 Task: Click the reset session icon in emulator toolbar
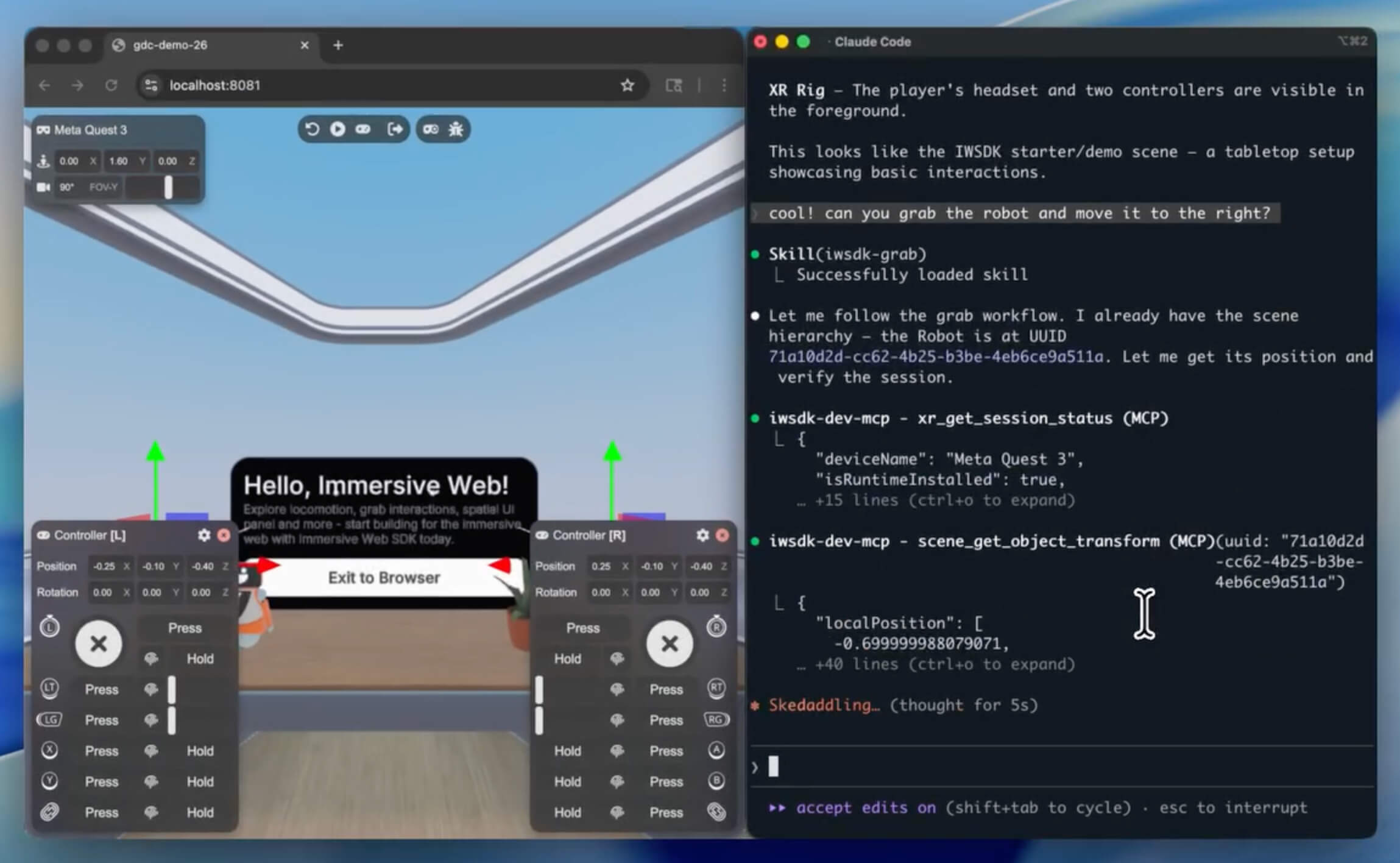point(312,129)
